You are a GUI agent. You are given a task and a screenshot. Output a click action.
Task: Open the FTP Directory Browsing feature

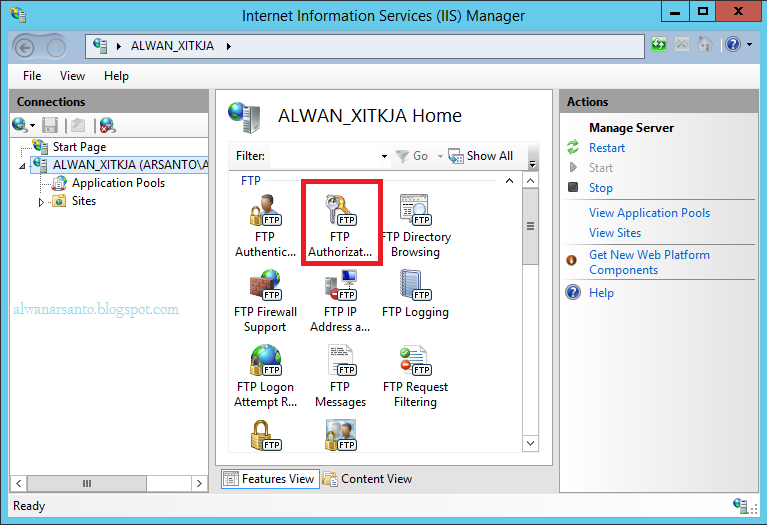[416, 226]
